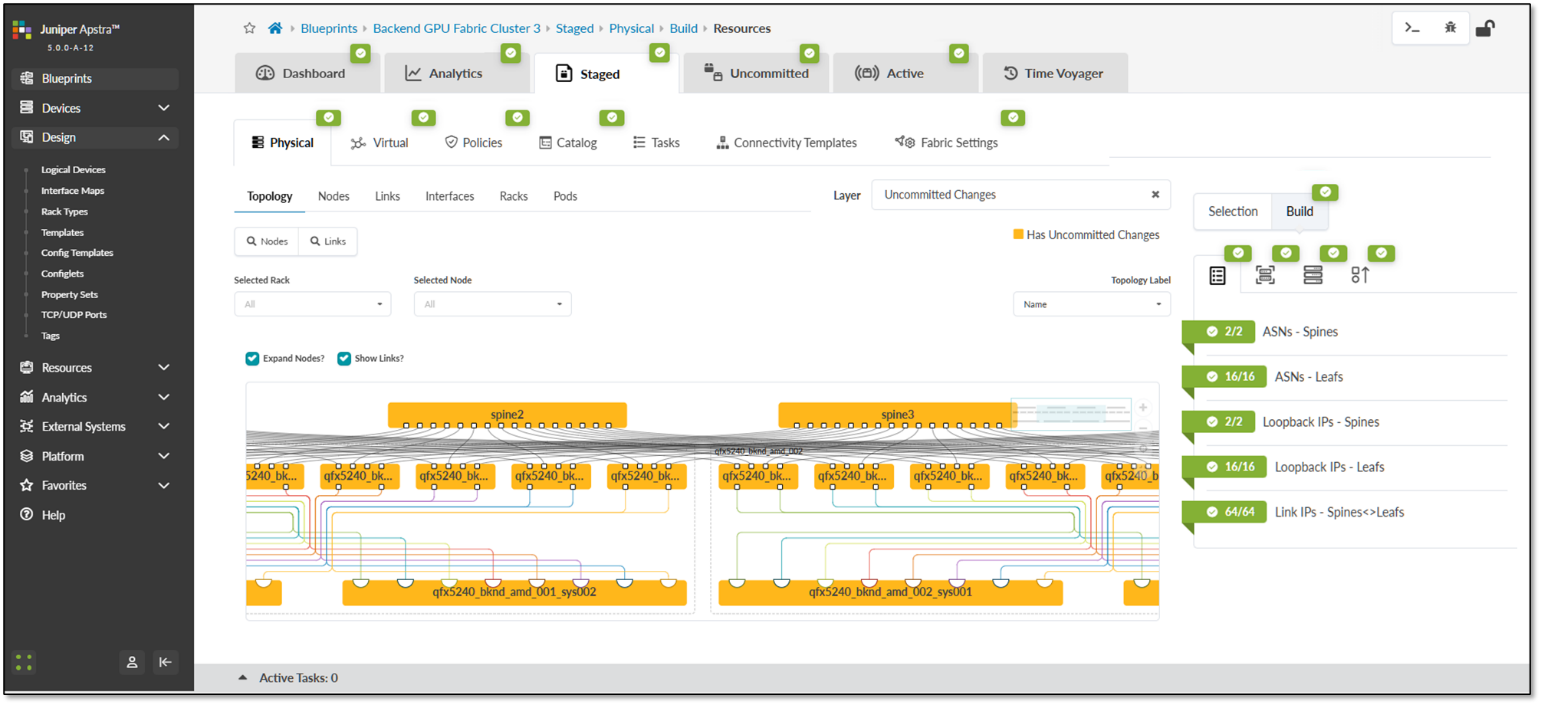Open the Connectivity Templates tab

click(x=786, y=143)
